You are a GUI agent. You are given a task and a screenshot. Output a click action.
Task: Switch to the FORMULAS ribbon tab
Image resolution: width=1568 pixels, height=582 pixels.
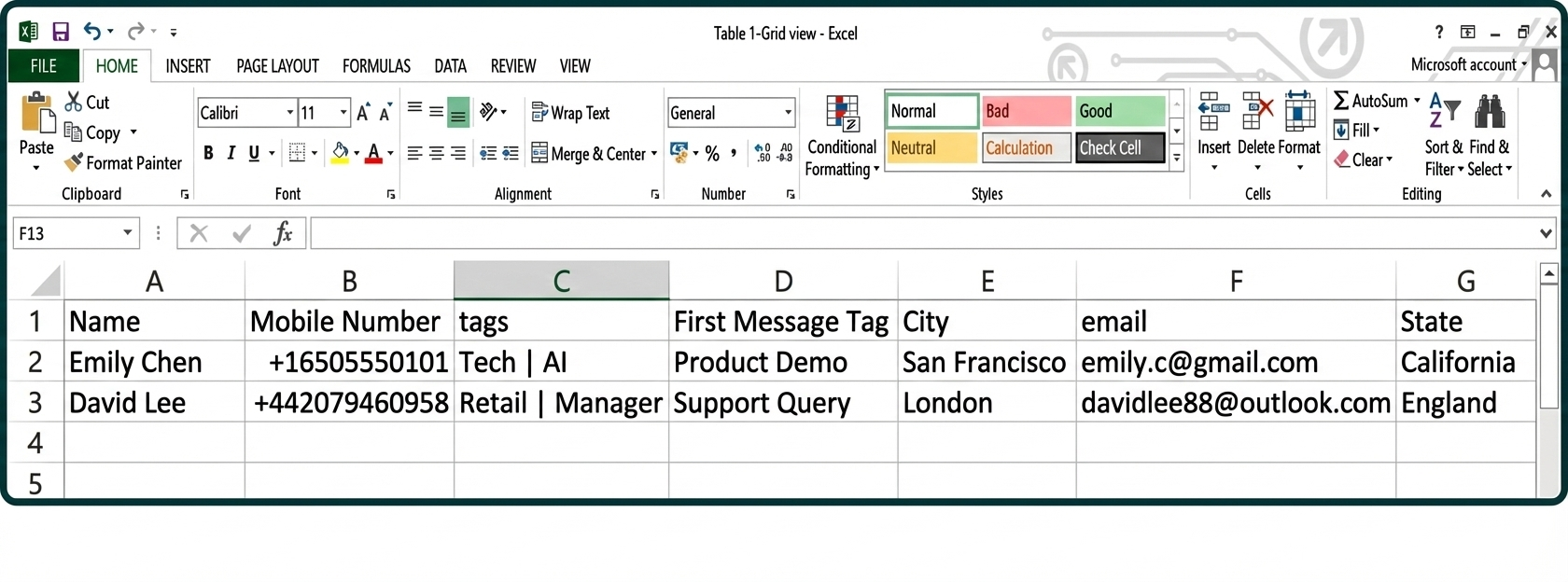pyautogui.click(x=376, y=66)
